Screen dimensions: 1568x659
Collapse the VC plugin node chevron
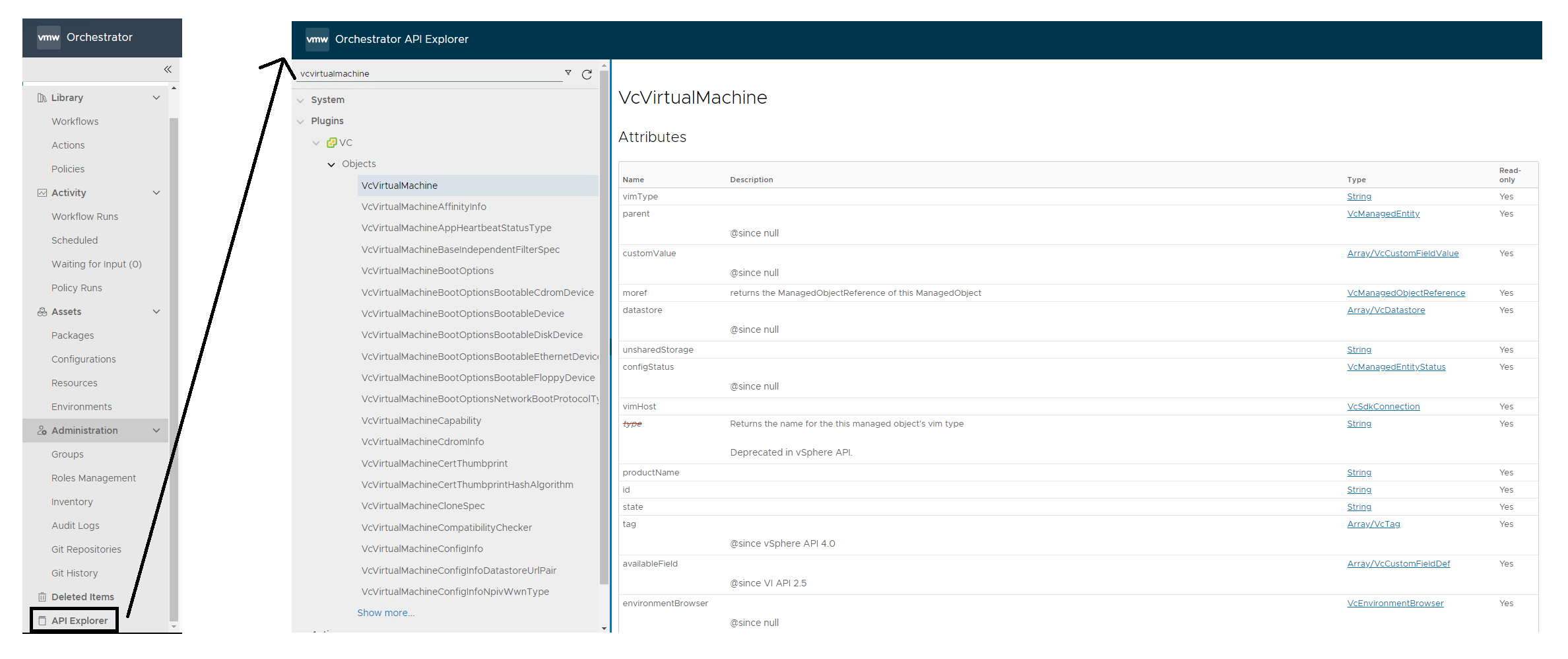click(x=316, y=143)
